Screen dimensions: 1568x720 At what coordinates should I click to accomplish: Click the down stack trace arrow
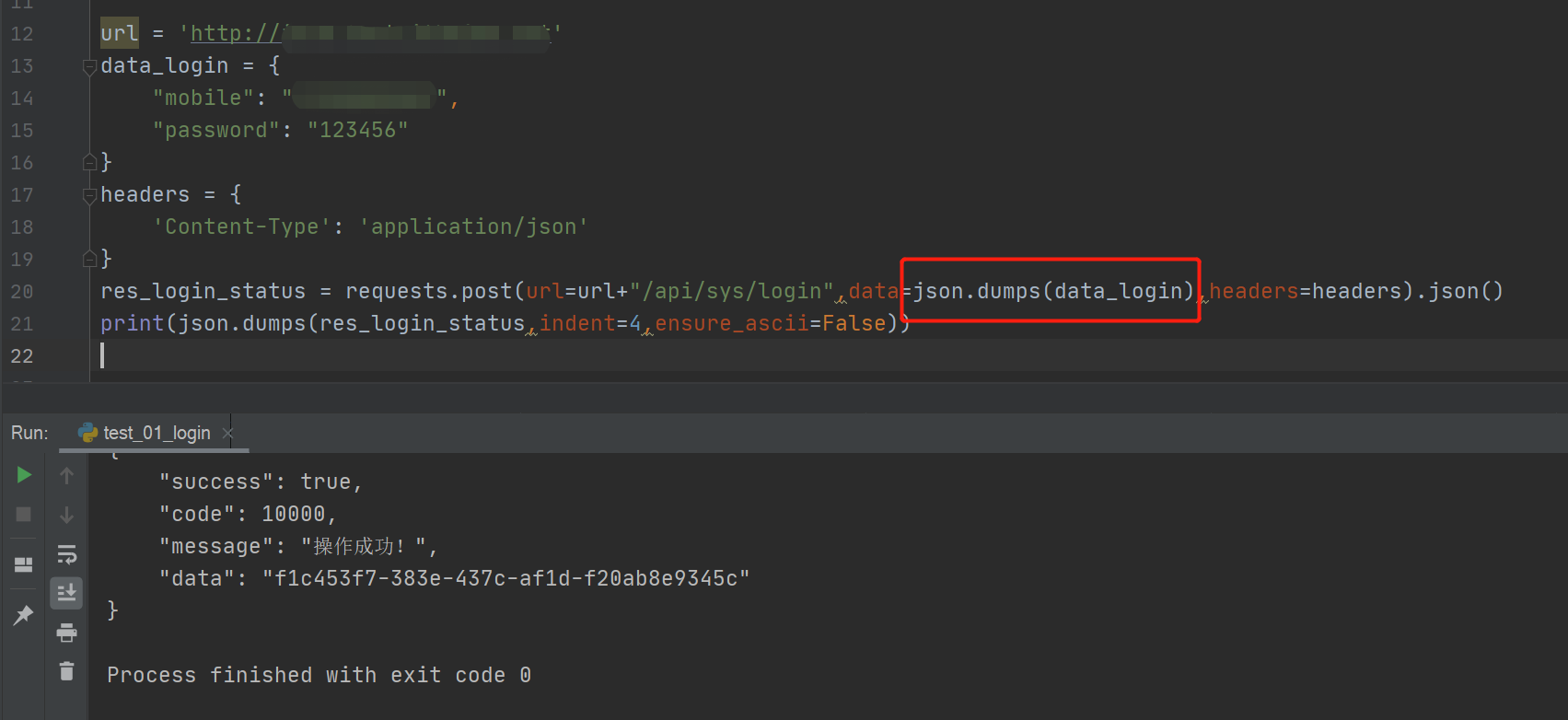(66, 515)
